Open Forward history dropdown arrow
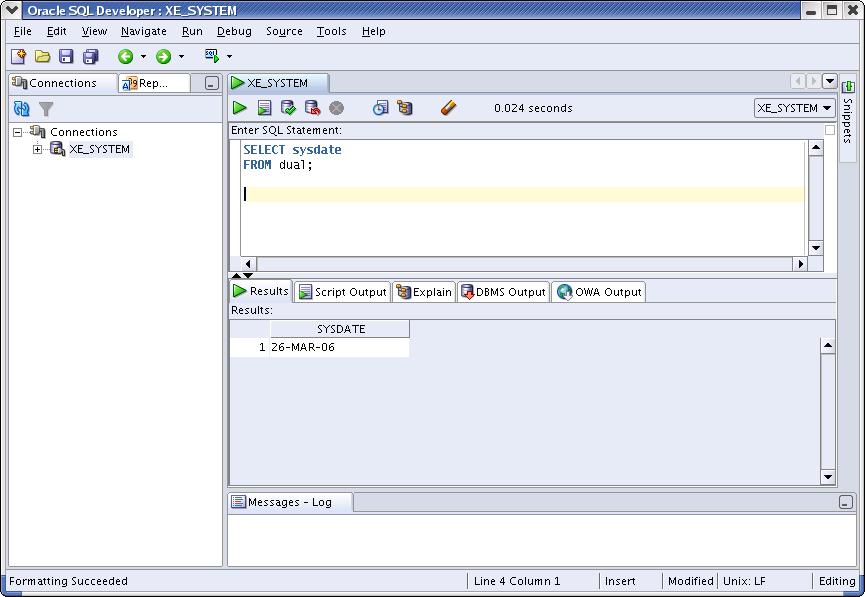This screenshot has height=597, width=865. tap(181, 56)
